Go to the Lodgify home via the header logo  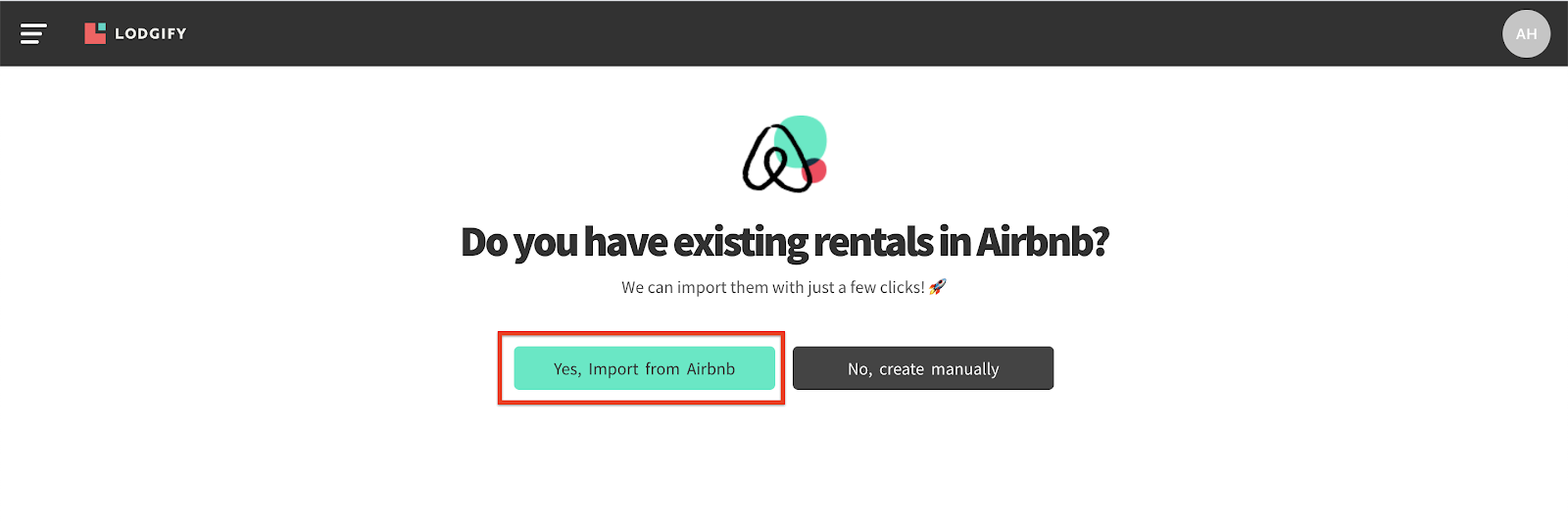[x=135, y=33]
